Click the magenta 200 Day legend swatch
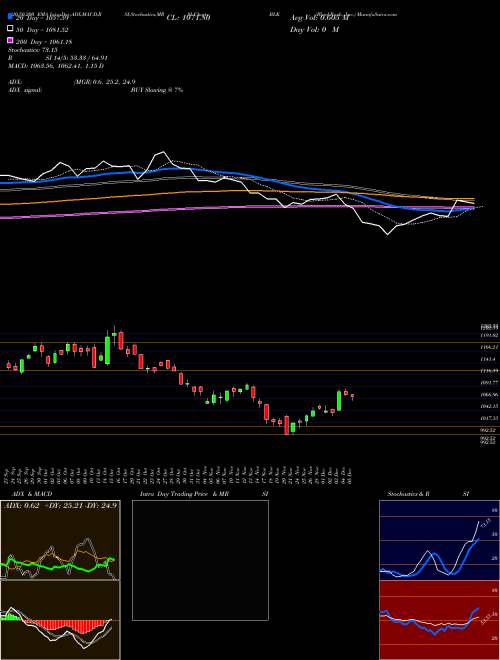 [10, 40]
